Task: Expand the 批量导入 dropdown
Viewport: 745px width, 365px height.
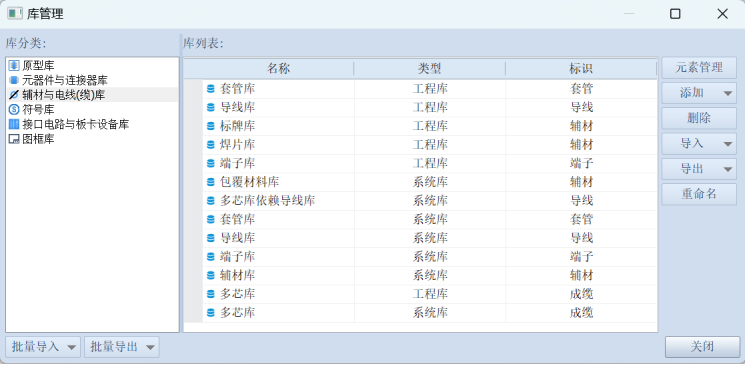Action: (72, 347)
